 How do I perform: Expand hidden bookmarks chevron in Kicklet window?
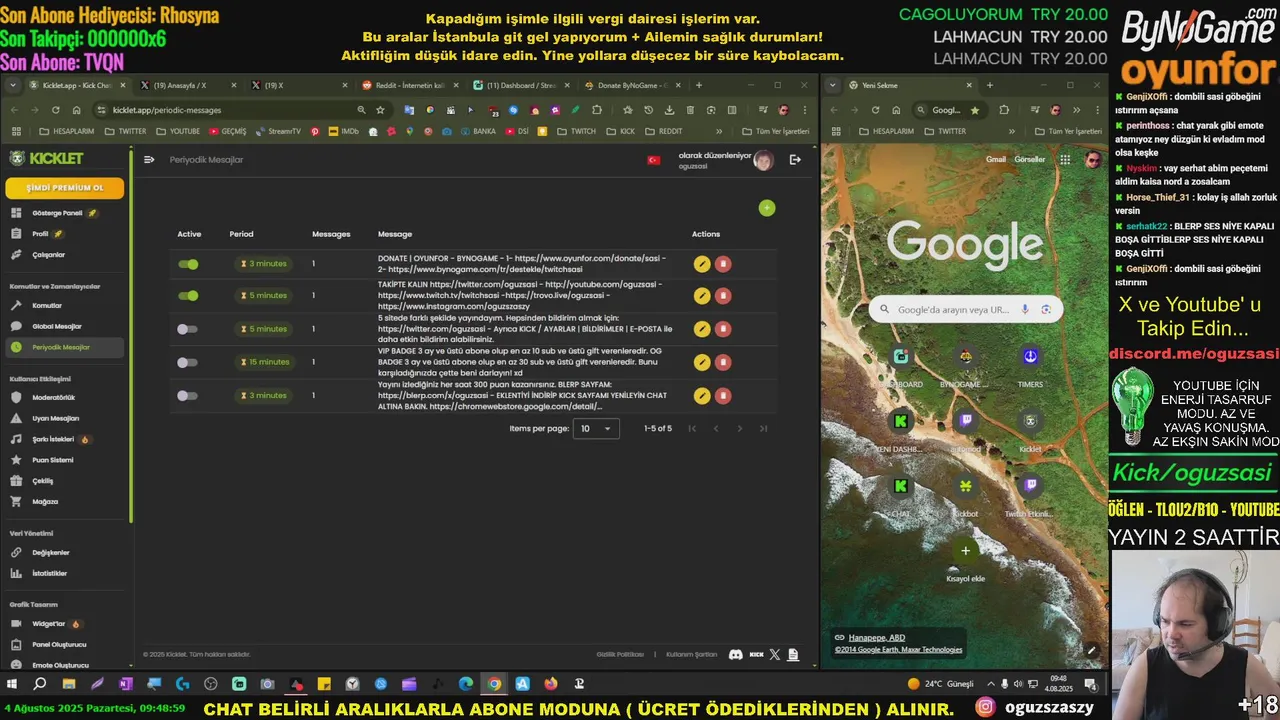click(719, 131)
